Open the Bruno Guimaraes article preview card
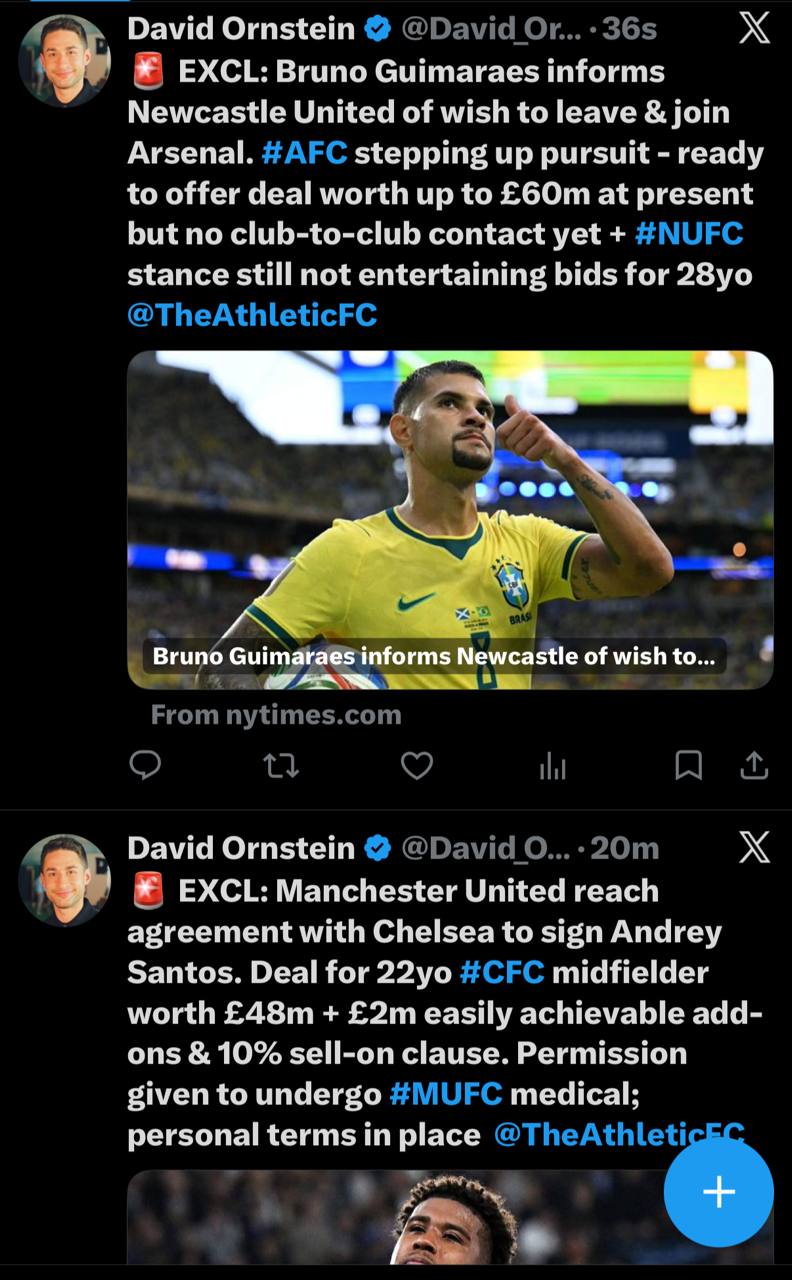Viewport: 792px width, 1280px height. (x=450, y=520)
